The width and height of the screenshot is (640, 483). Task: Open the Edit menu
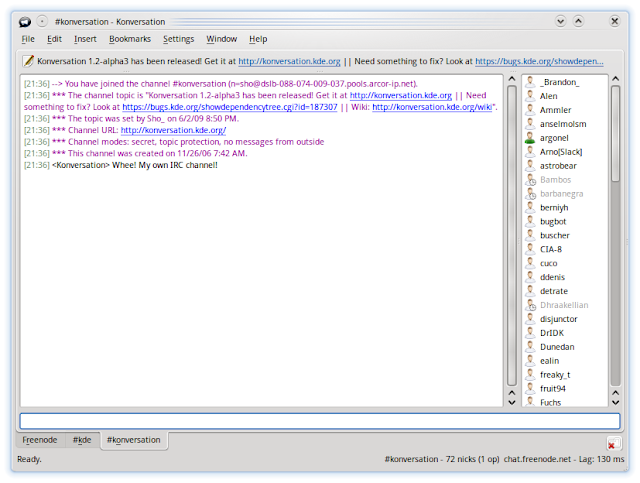[x=54, y=39]
